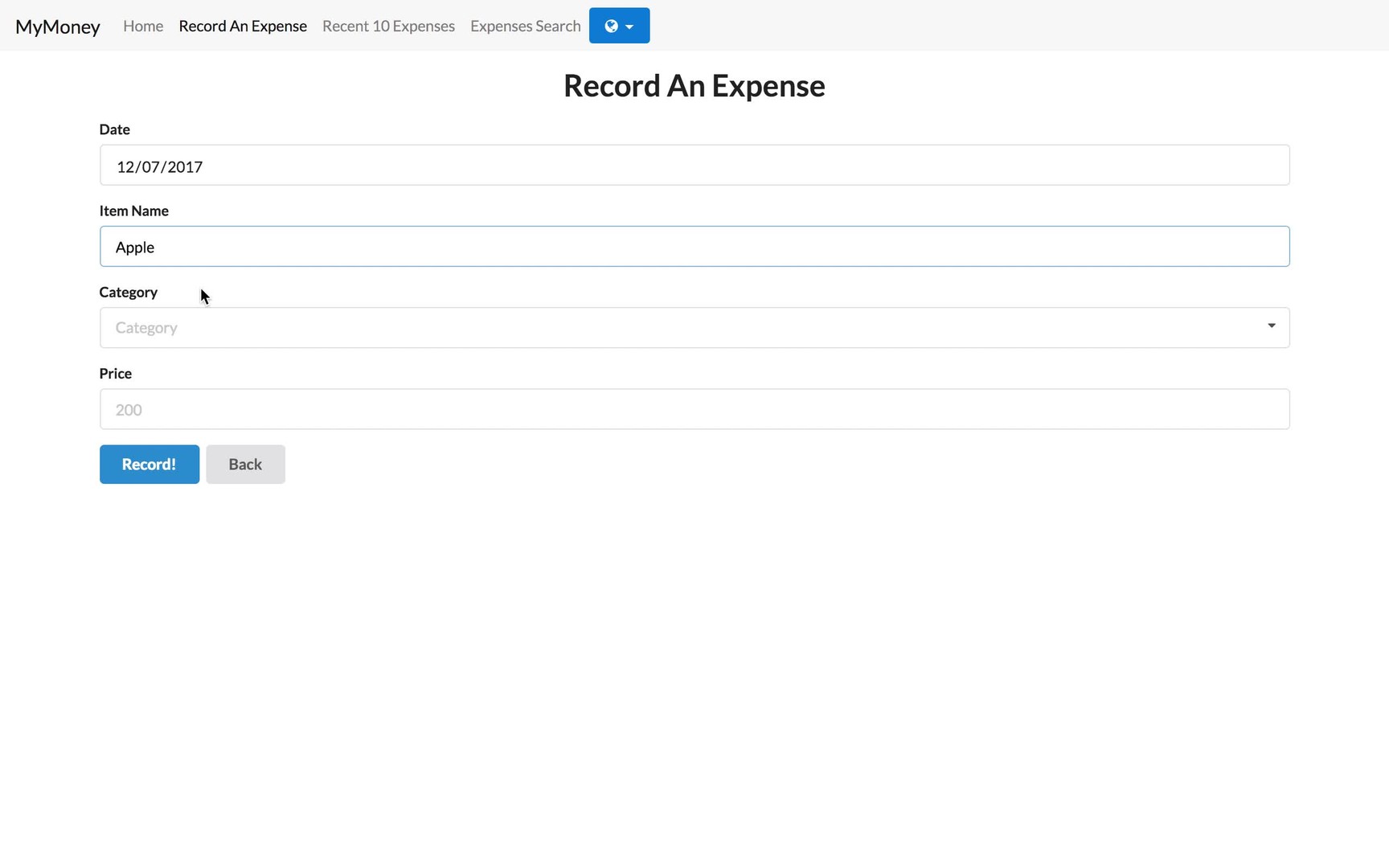Click the Back button
This screenshot has width=1389, height=868.
[x=245, y=465]
